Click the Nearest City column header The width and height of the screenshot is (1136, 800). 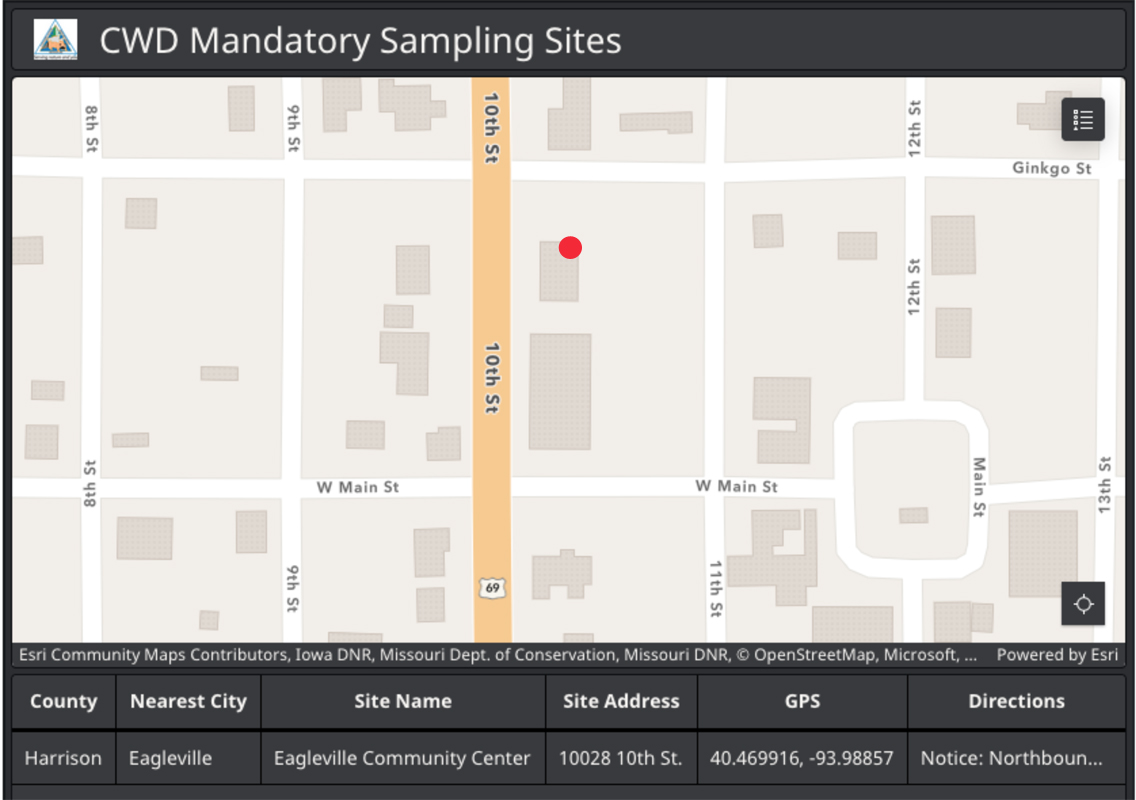(188, 701)
